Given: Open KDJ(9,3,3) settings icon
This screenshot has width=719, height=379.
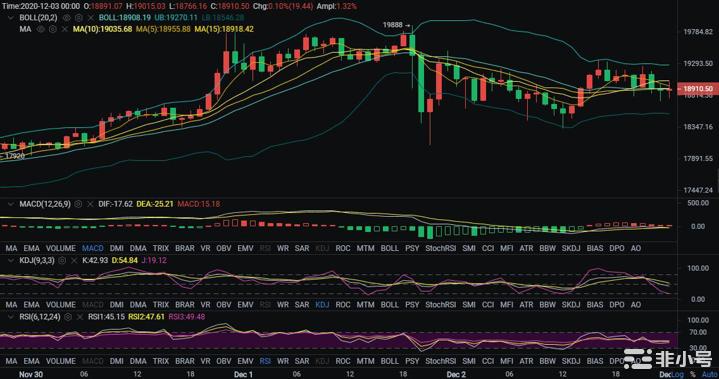Looking at the screenshot, I should click(x=62, y=260).
